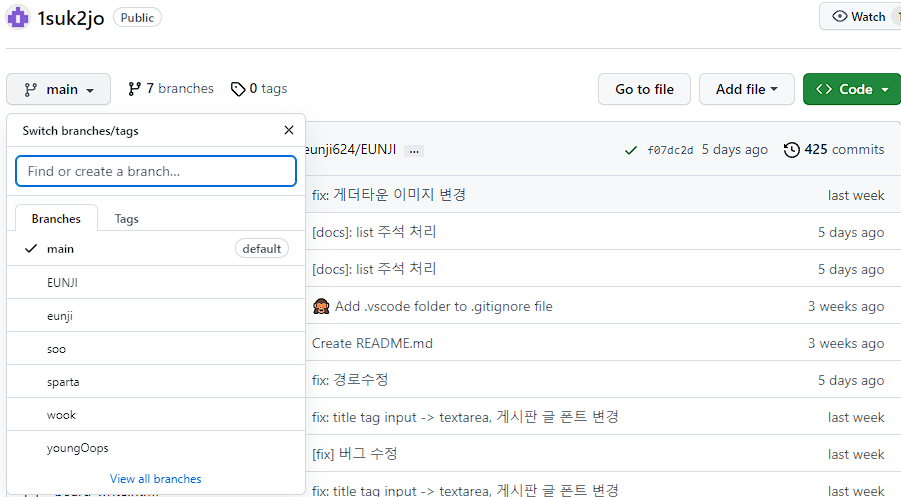Expand the Add file dropdown

pyautogui.click(x=746, y=89)
